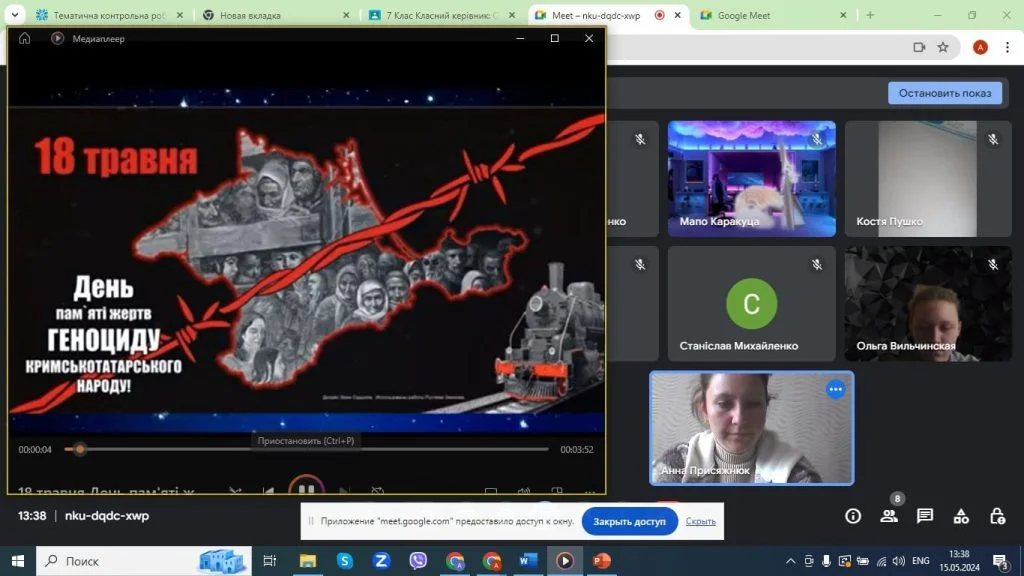1024x576 pixels.
Task: Close the 'Google Meet' tab
Action: [843, 15]
